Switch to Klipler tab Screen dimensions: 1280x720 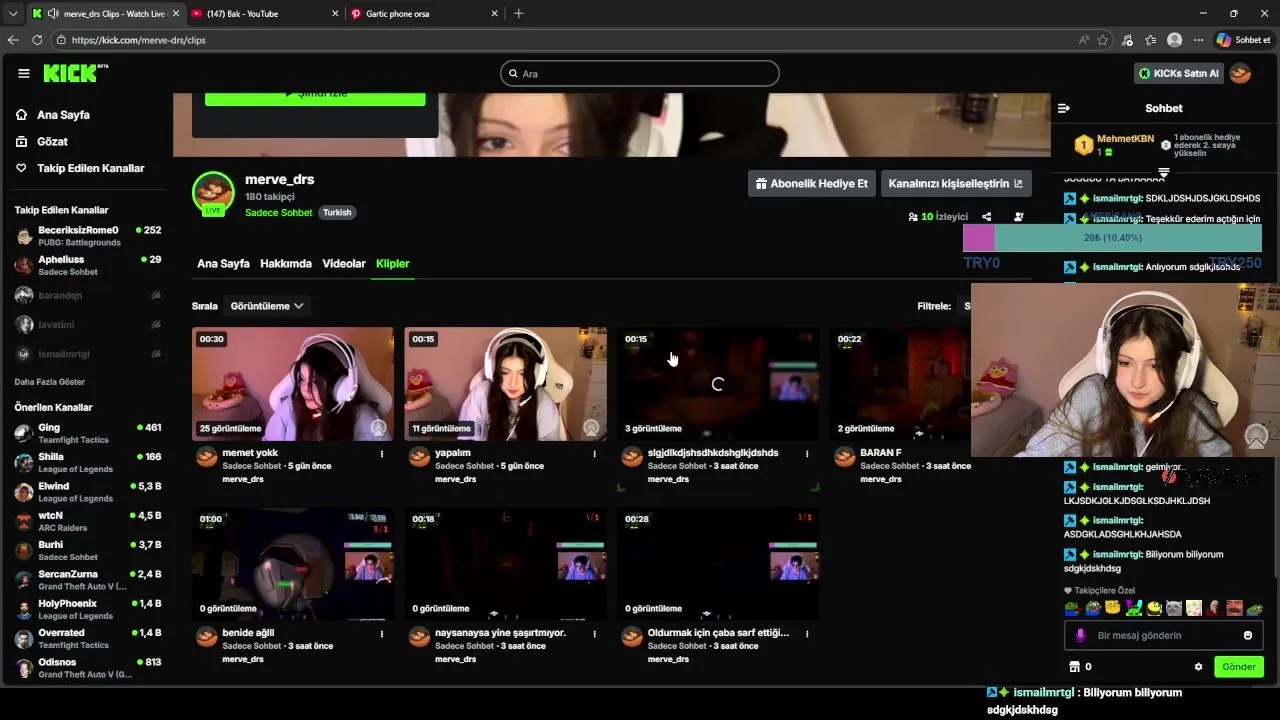393,264
